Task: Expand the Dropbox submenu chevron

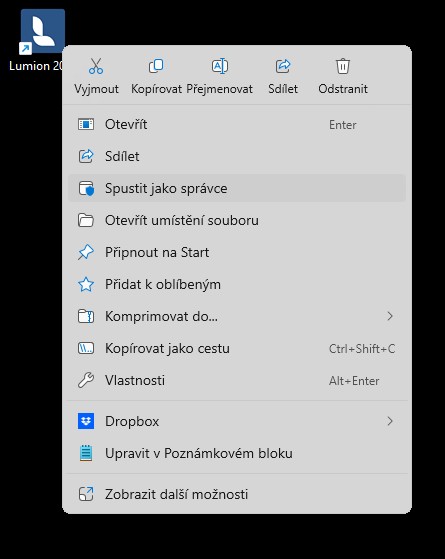Action: pyautogui.click(x=390, y=421)
